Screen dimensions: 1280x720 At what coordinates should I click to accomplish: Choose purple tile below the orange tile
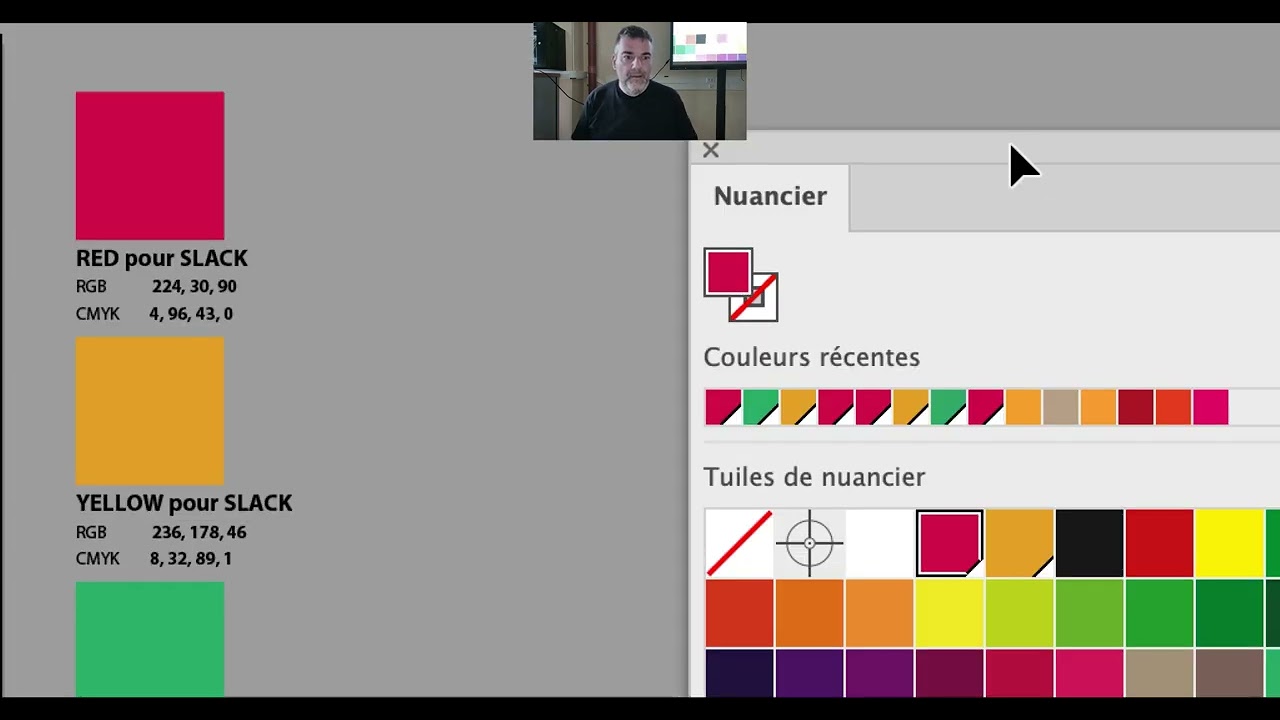click(809, 673)
